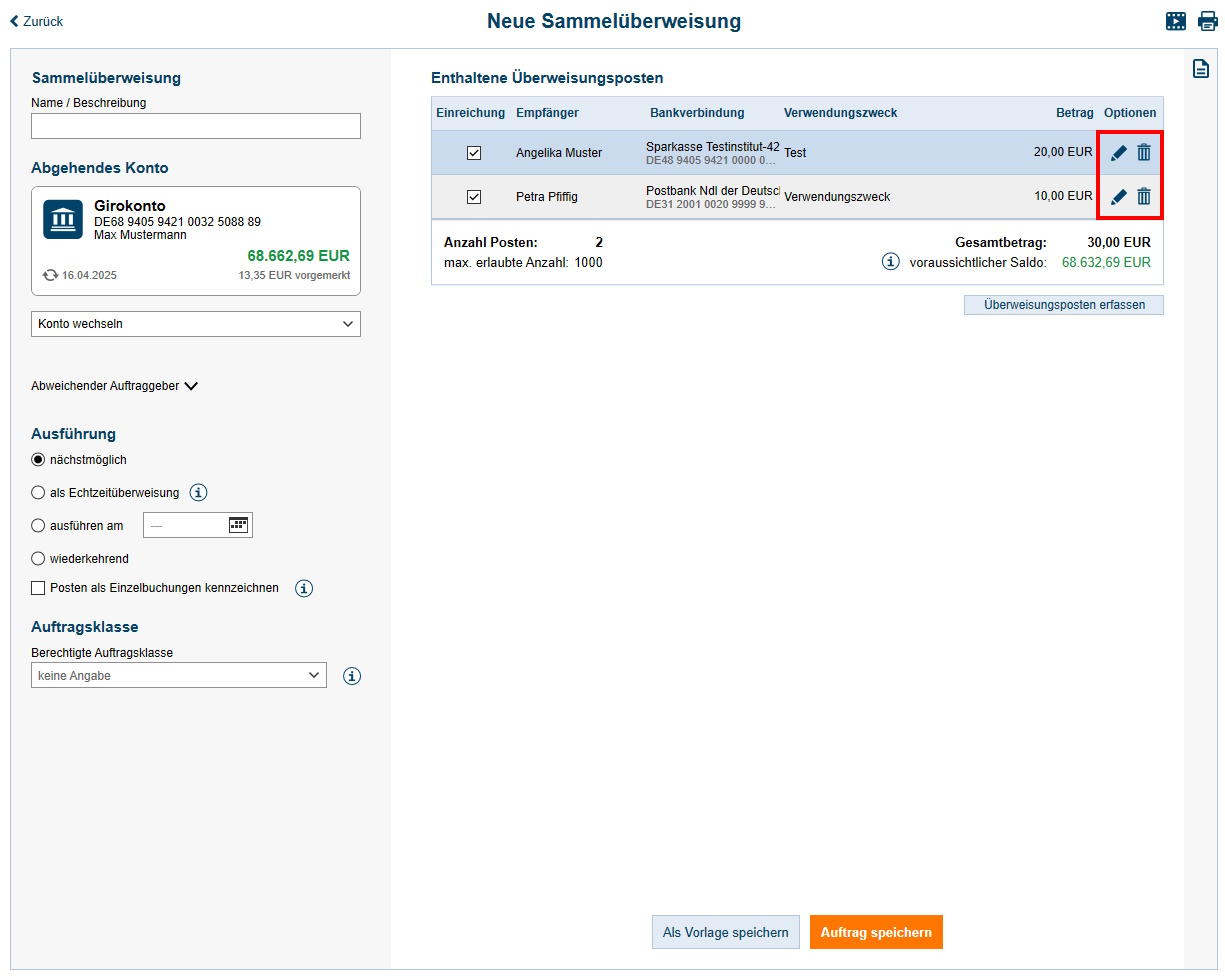Go back via the Zurück link

tap(37, 21)
